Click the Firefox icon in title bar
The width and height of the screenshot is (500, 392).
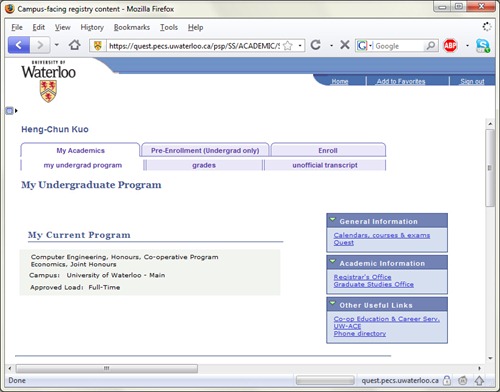pyautogui.click(x=10, y=9)
